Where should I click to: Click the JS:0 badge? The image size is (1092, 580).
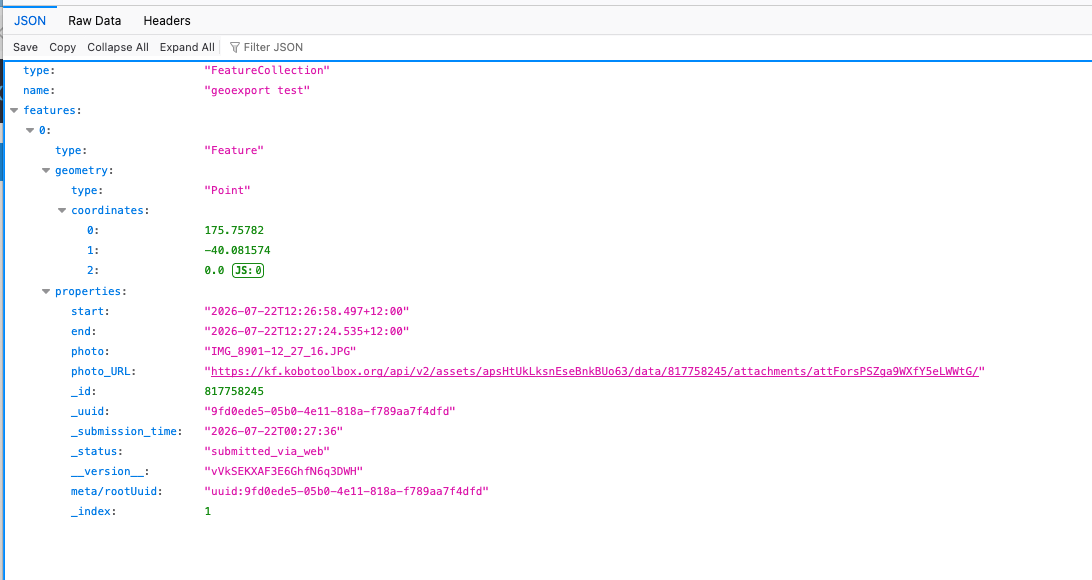click(x=248, y=270)
